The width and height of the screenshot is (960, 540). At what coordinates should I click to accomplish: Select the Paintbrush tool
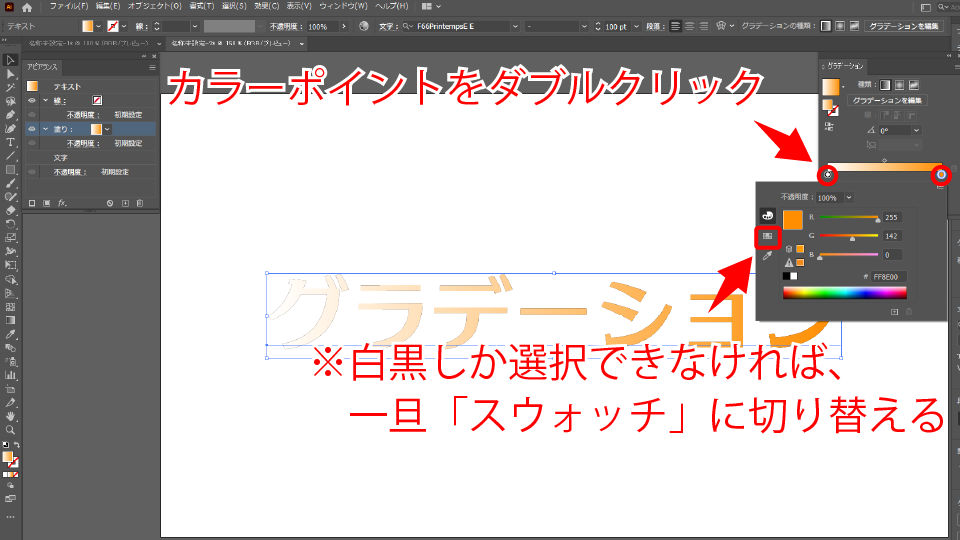[x=10, y=183]
